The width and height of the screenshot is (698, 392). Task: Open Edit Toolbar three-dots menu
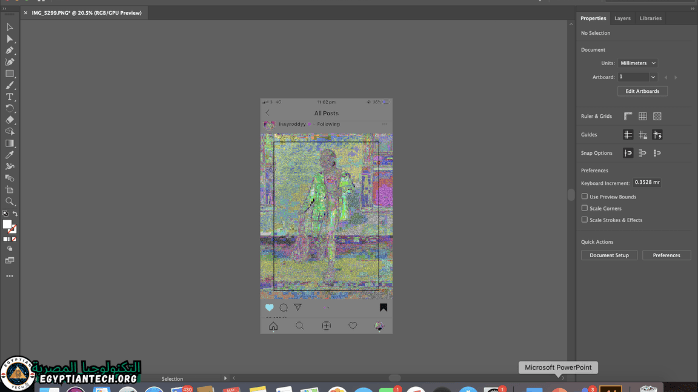[x=9, y=276]
